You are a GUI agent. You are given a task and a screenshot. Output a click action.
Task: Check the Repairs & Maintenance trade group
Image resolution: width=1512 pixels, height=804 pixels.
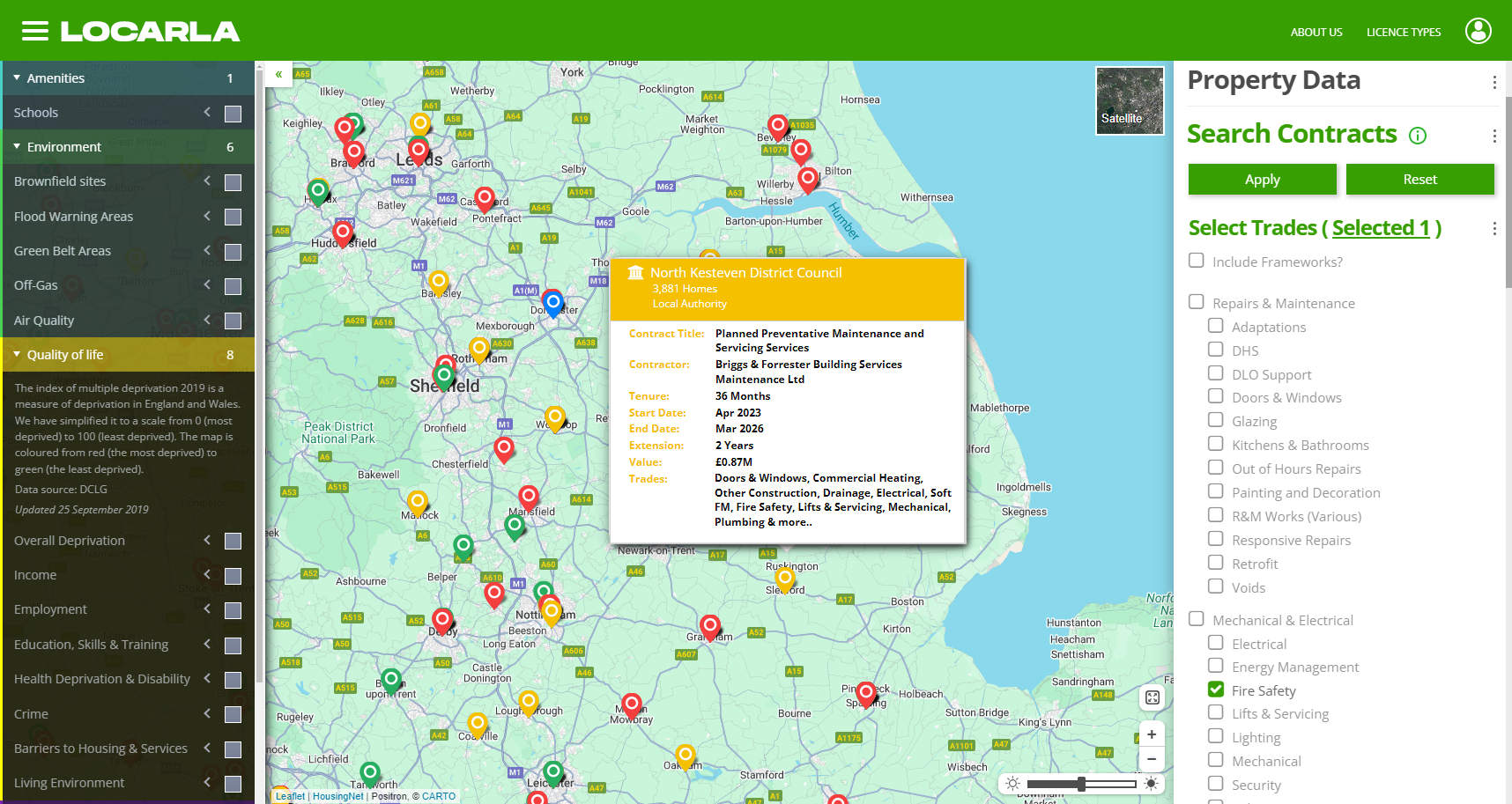pos(1197,302)
